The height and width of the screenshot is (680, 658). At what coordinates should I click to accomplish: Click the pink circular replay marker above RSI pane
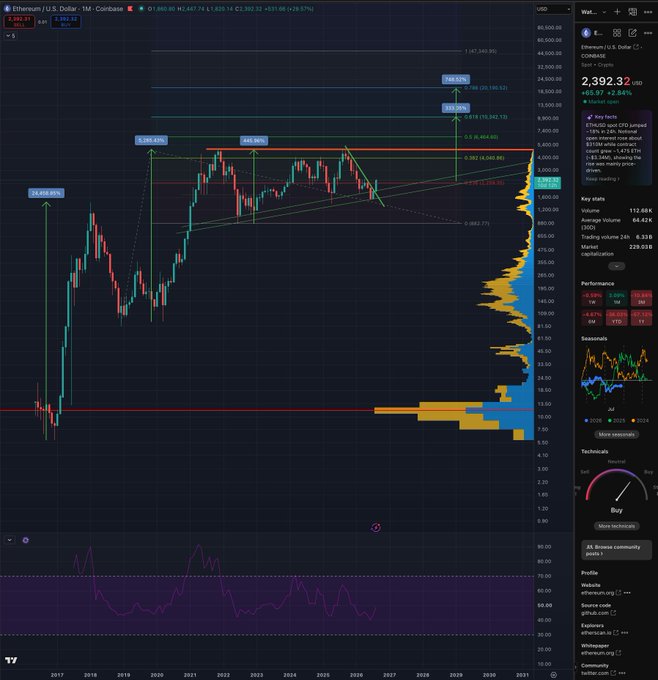pos(376,527)
